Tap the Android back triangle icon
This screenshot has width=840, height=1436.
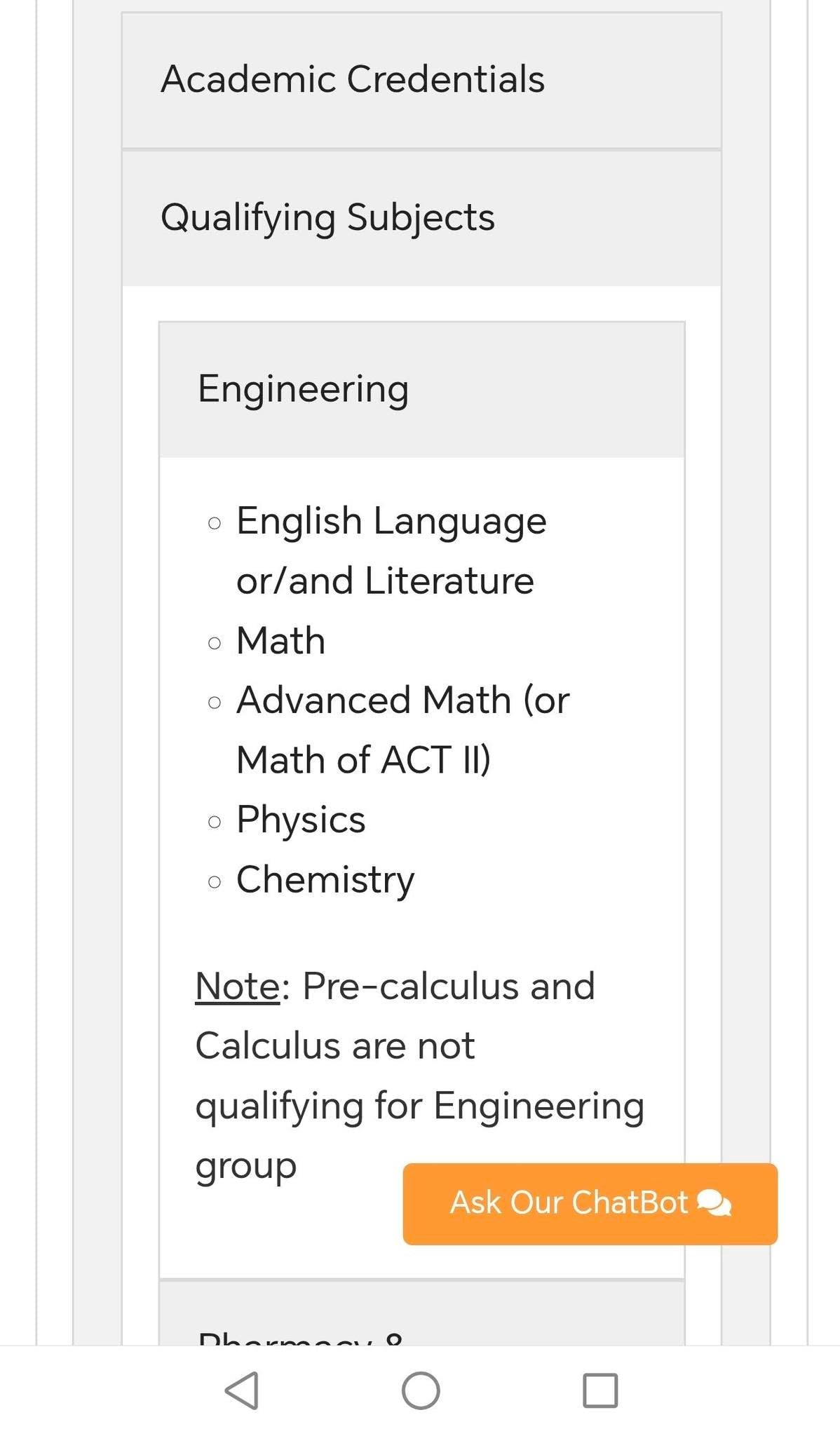pos(242,1390)
